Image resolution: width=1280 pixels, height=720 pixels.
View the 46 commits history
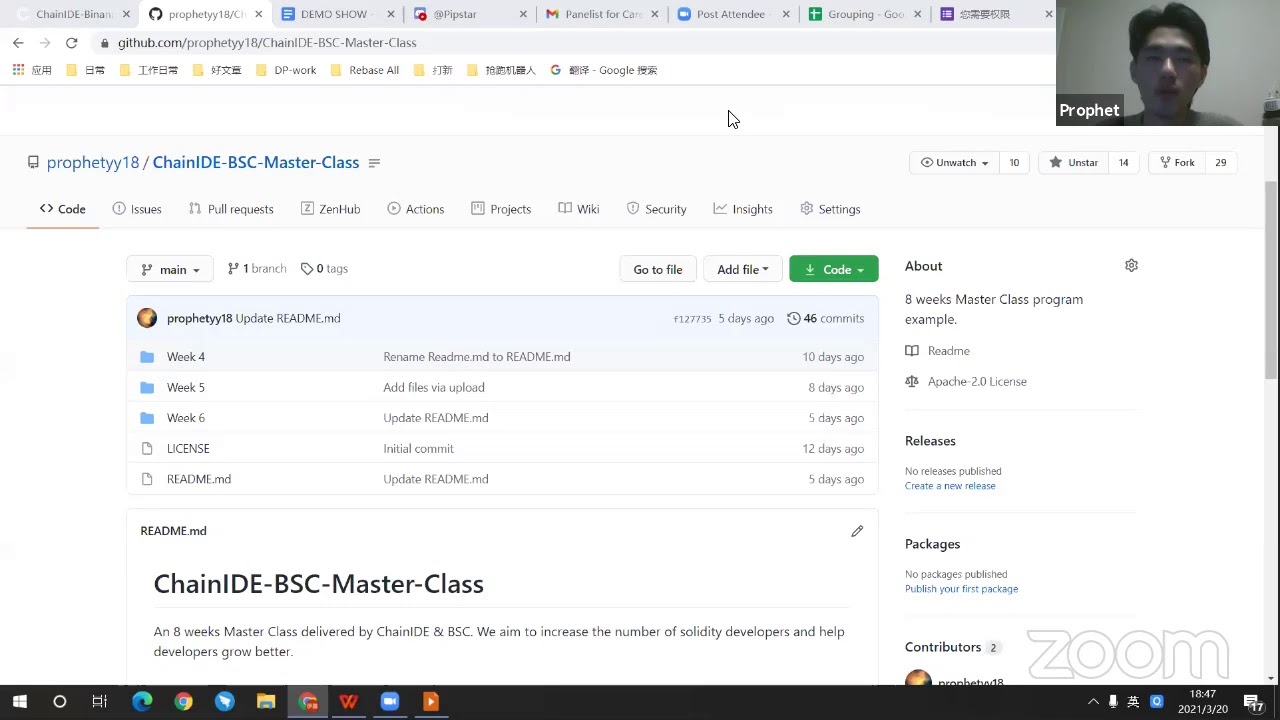826,318
